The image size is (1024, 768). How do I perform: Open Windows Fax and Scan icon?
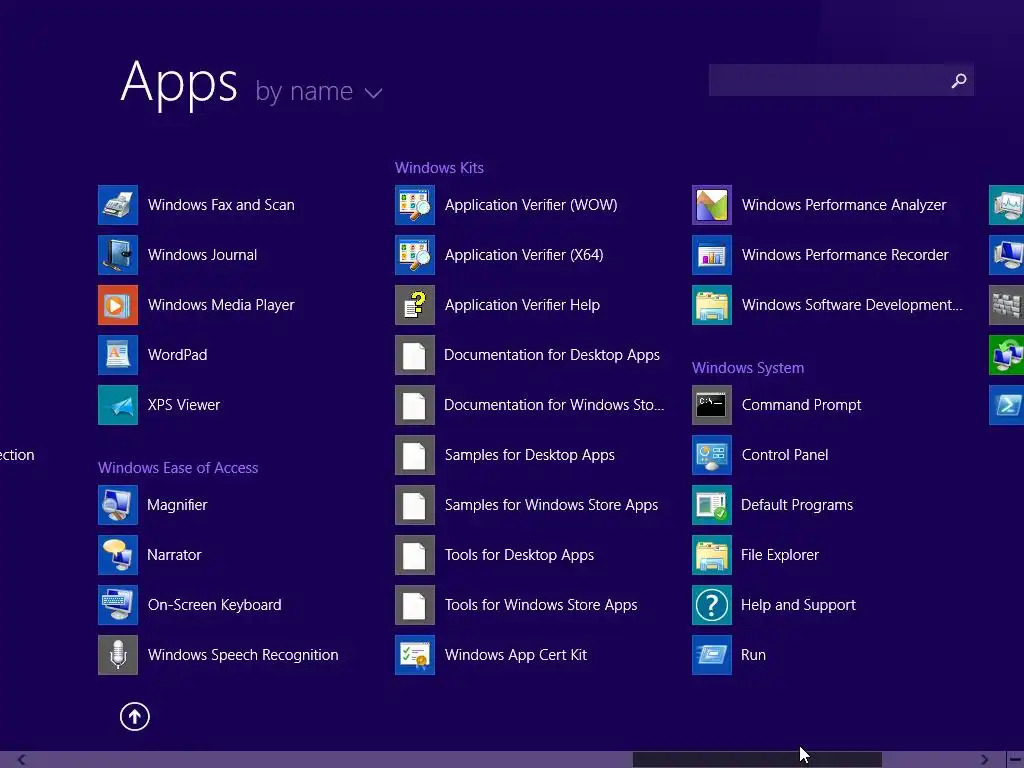click(x=118, y=204)
